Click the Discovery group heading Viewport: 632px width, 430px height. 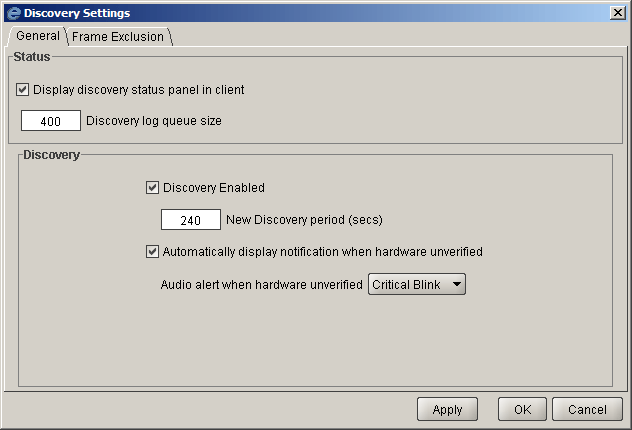coord(51,155)
